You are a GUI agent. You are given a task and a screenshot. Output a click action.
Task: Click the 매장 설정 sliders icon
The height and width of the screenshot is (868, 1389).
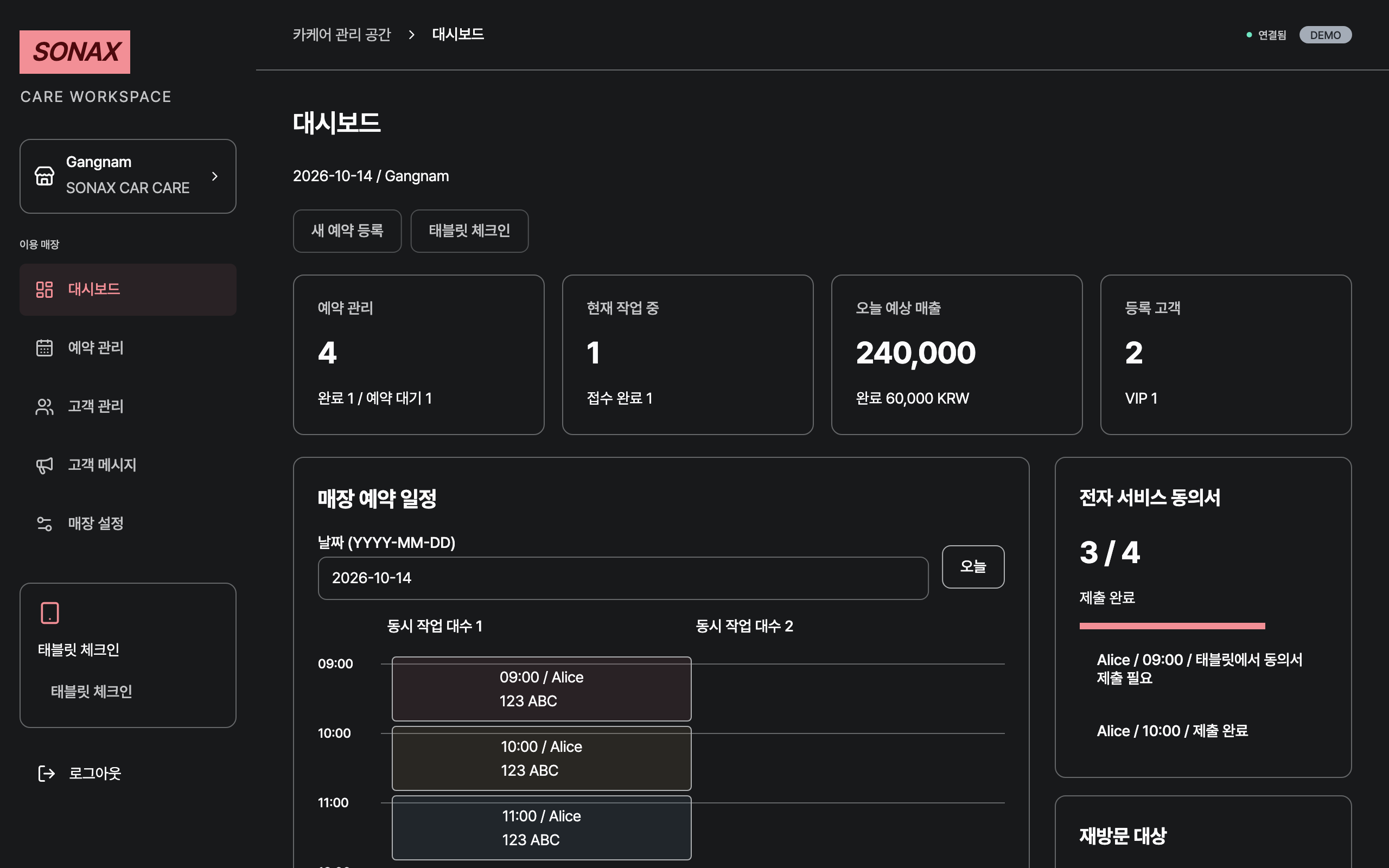44,524
